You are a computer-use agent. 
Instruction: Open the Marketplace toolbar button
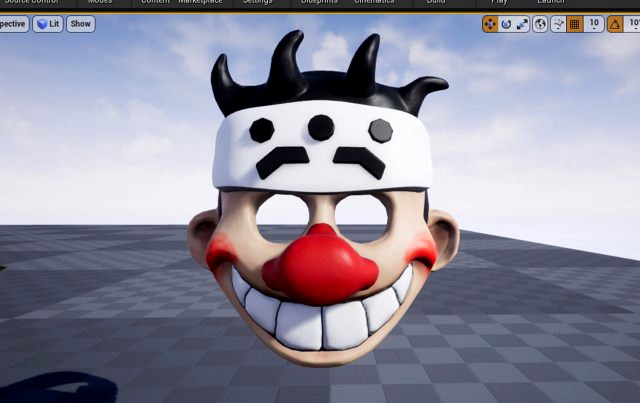pos(200,2)
